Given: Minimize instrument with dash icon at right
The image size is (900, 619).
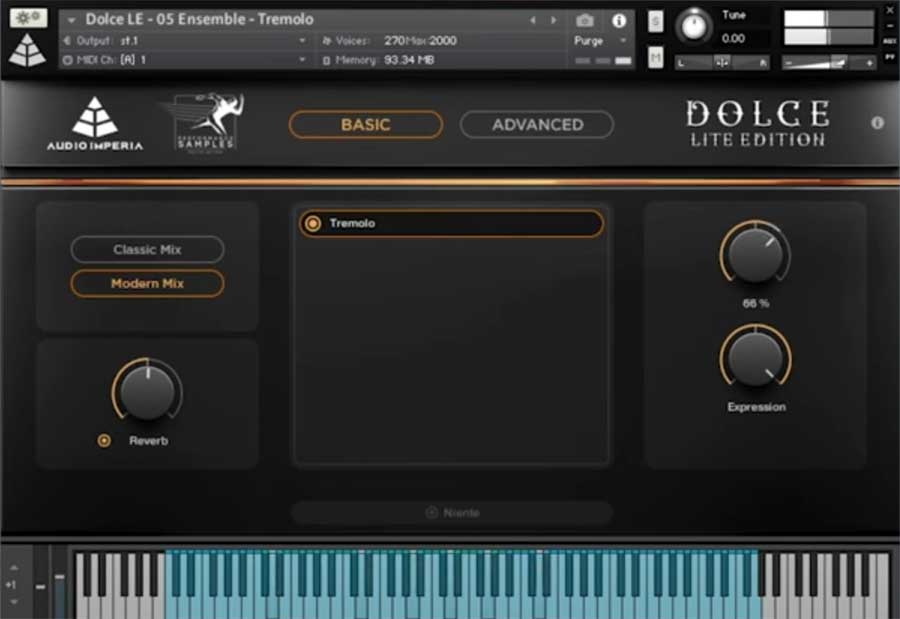Looking at the screenshot, I should pos(890,26).
